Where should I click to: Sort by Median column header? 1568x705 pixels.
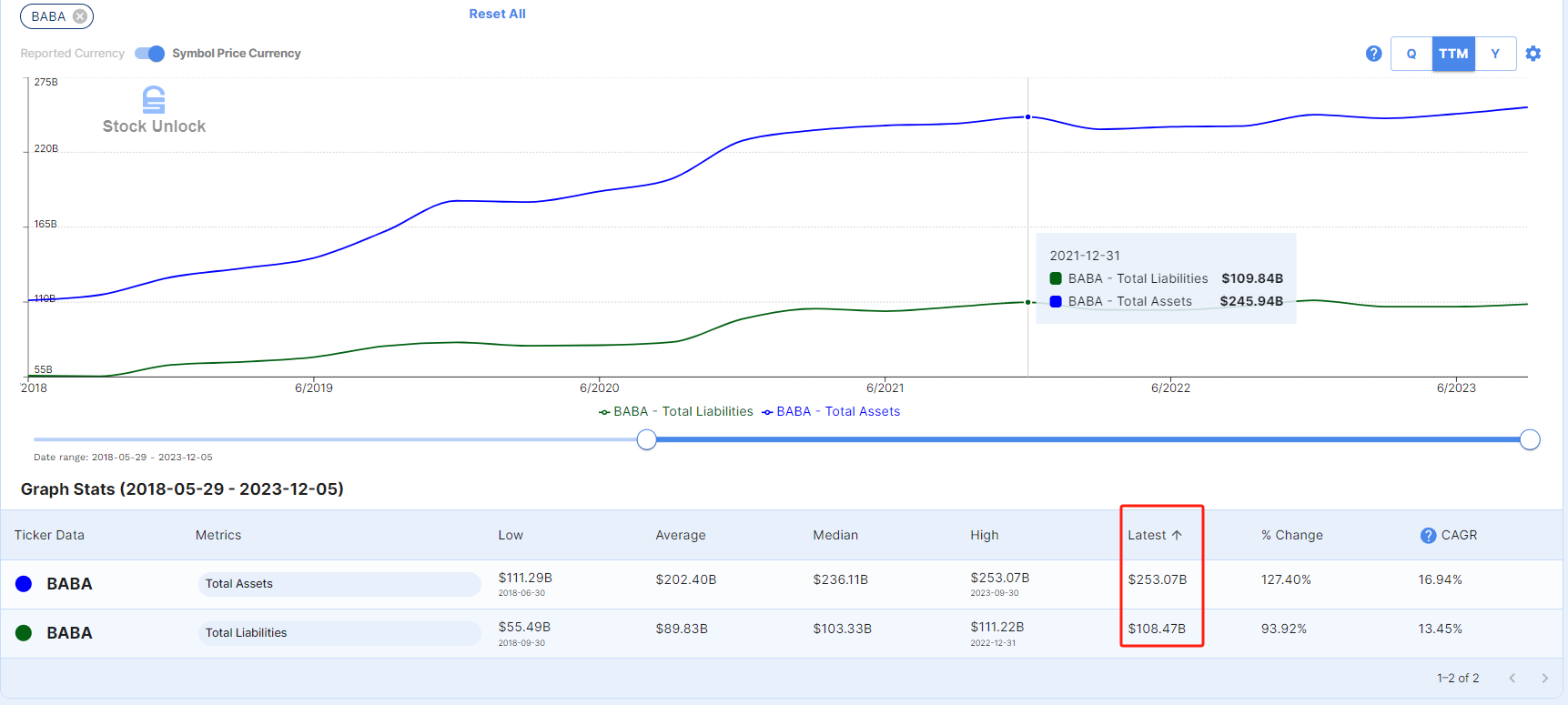pos(835,535)
